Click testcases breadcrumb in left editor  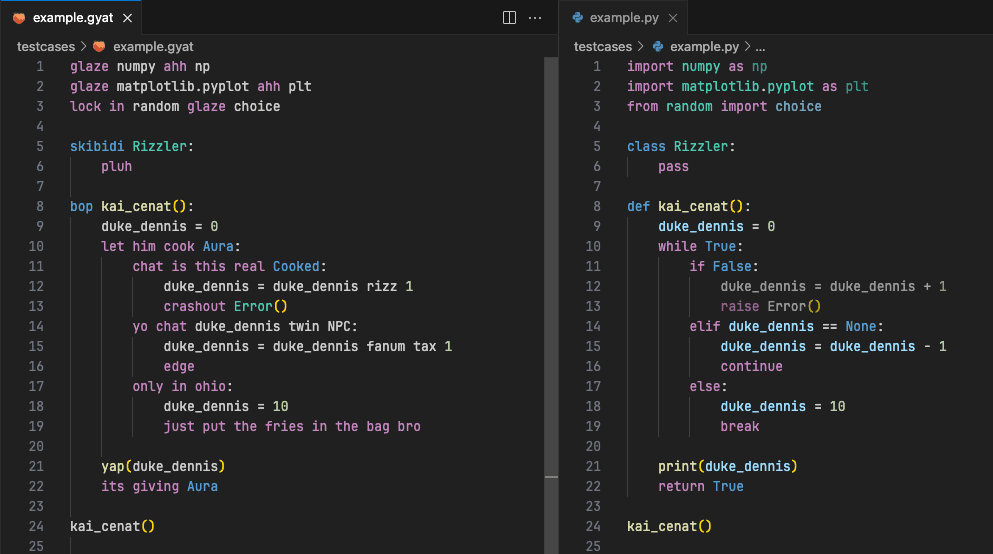coord(46,46)
